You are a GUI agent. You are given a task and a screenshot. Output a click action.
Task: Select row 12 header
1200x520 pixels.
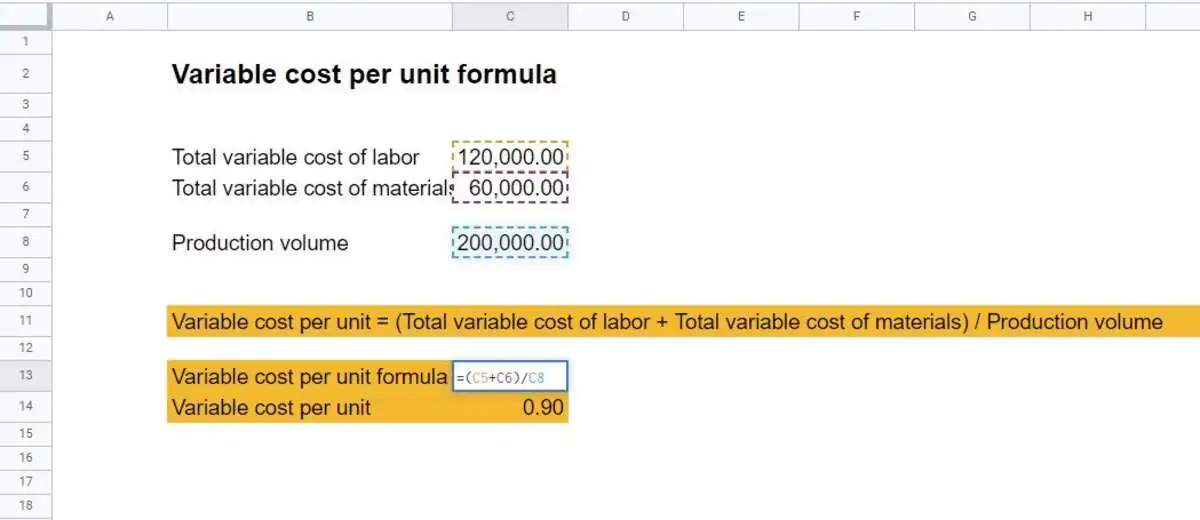tap(25, 348)
